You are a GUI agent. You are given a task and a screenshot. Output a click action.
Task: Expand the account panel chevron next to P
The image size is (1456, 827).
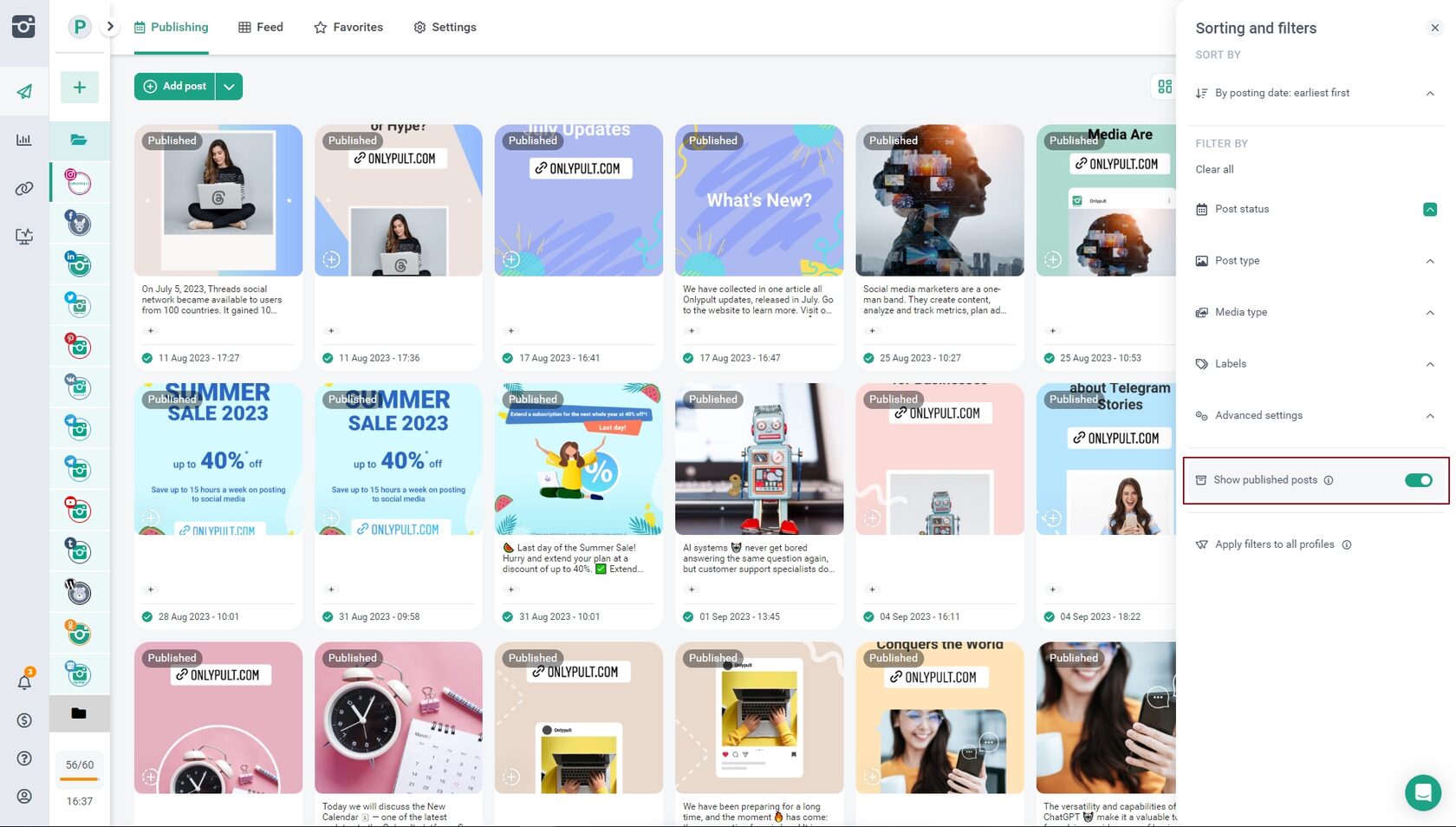click(110, 27)
